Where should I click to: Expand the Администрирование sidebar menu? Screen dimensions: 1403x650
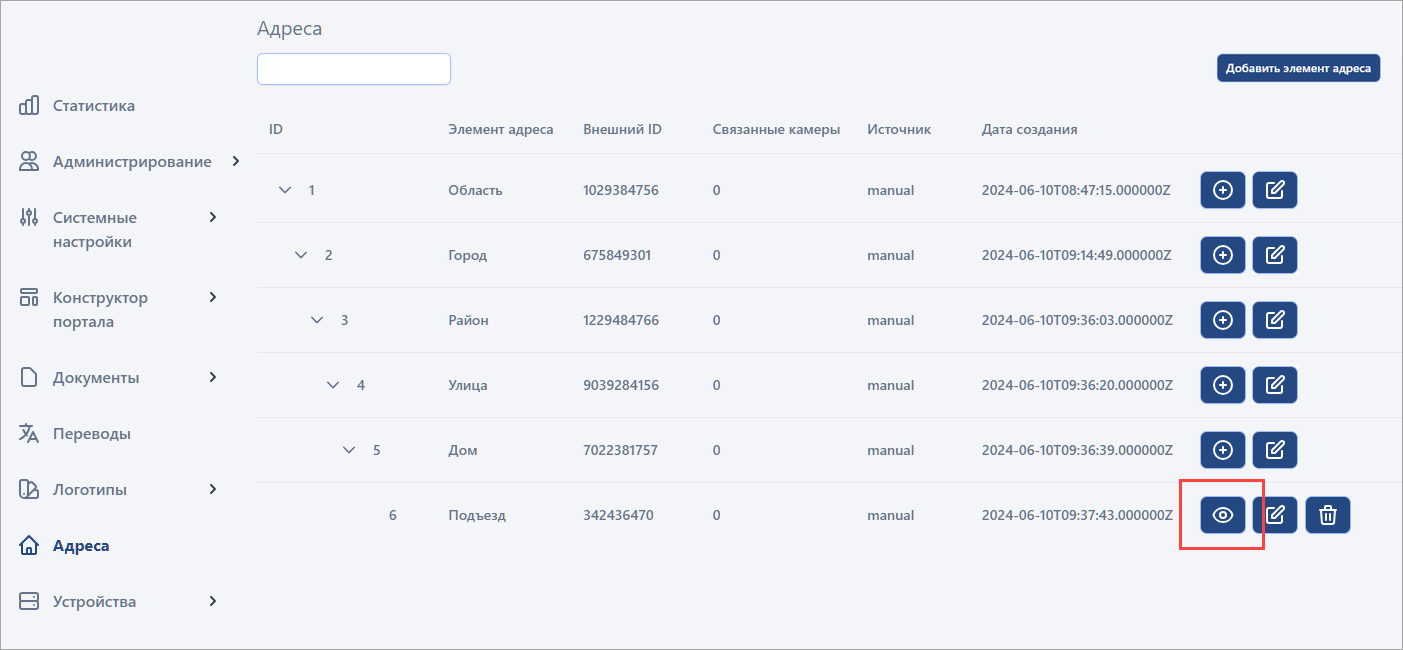[235, 161]
